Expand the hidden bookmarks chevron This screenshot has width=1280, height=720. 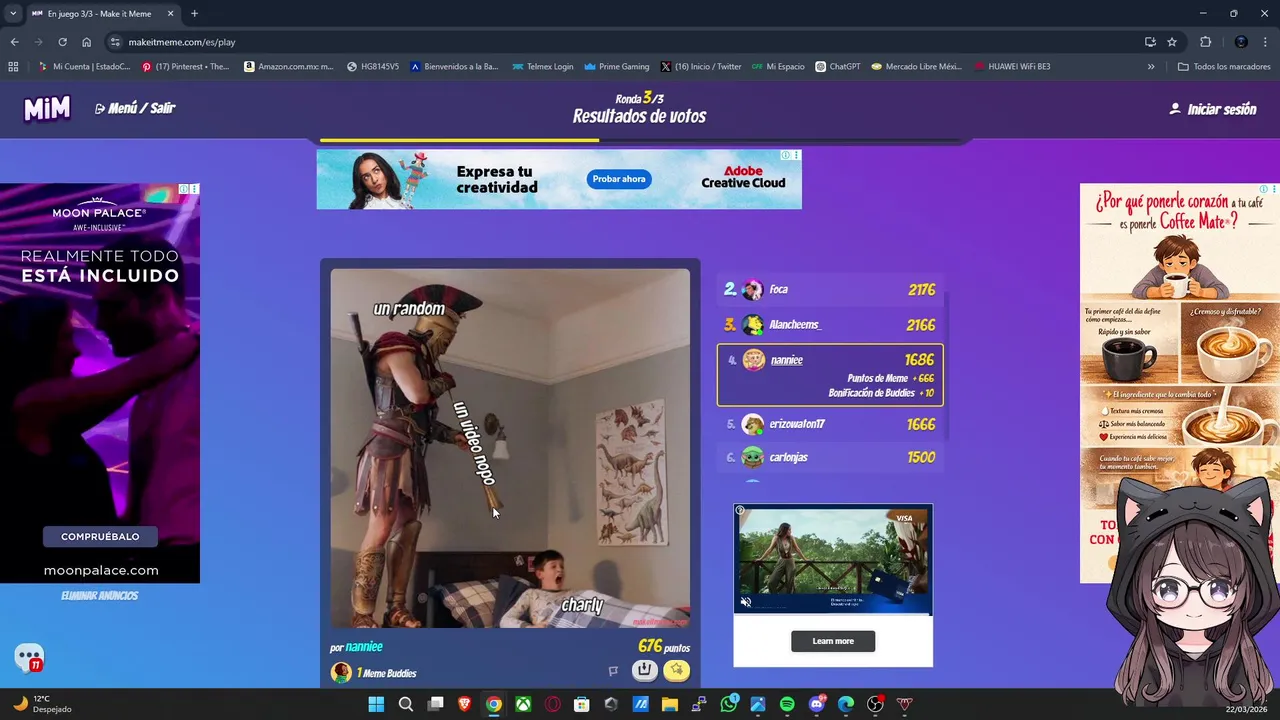click(1151, 67)
